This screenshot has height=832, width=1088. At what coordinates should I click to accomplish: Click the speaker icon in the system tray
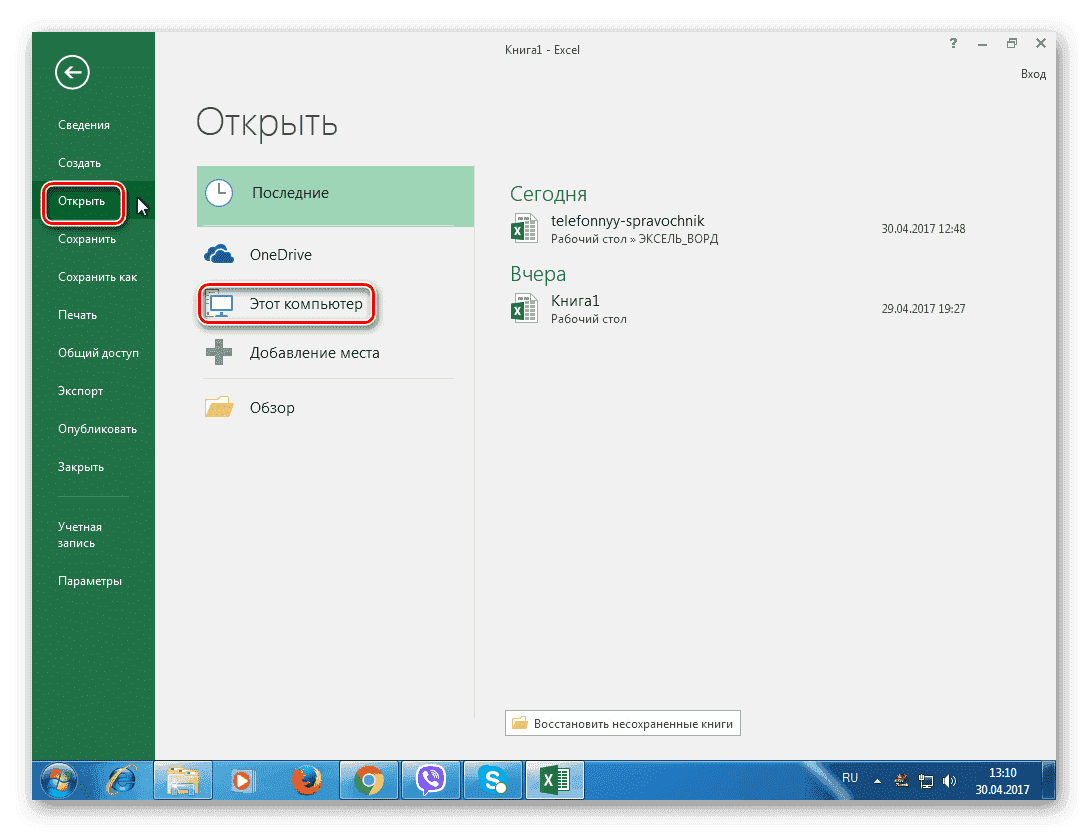click(948, 780)
